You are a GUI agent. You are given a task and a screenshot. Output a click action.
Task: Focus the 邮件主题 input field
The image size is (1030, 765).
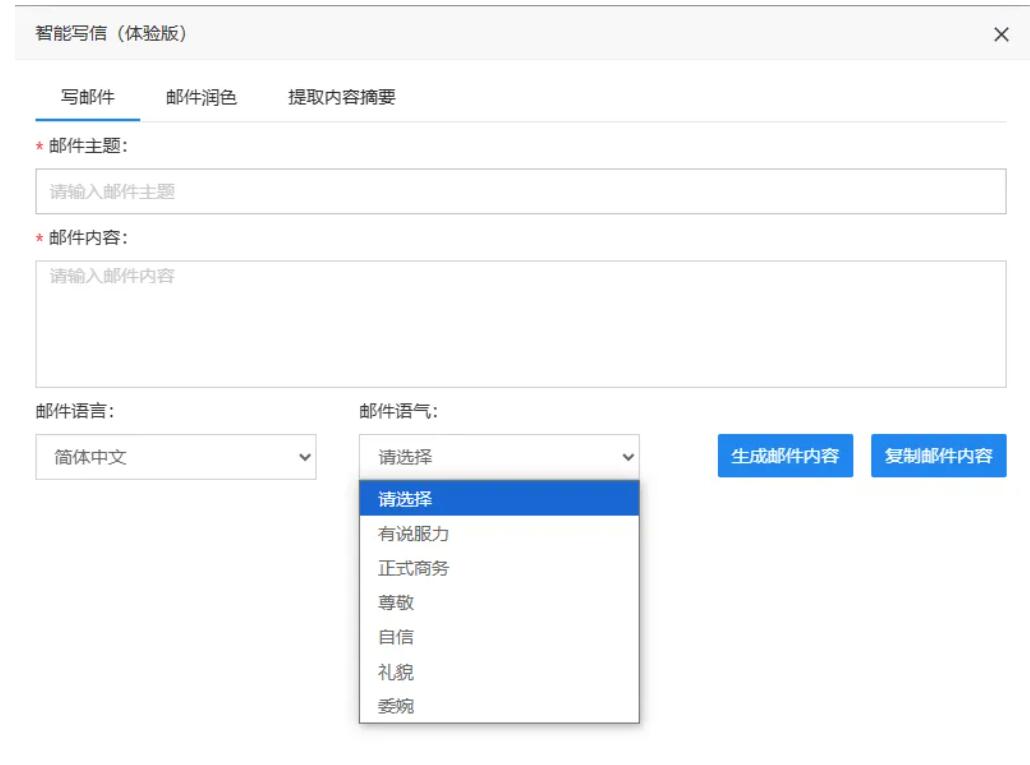coord(520,191)
